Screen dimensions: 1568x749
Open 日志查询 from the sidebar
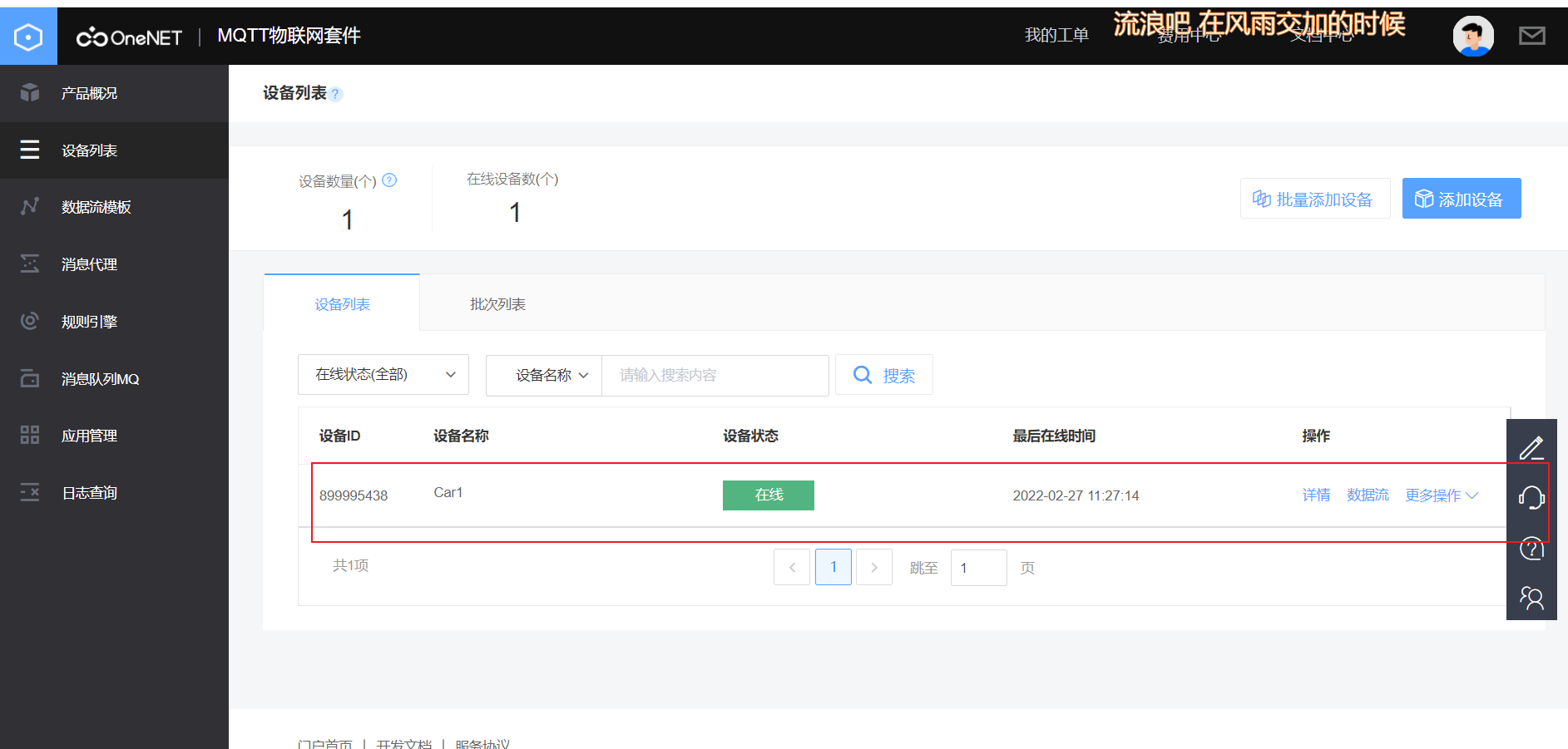tap(87, 491)
